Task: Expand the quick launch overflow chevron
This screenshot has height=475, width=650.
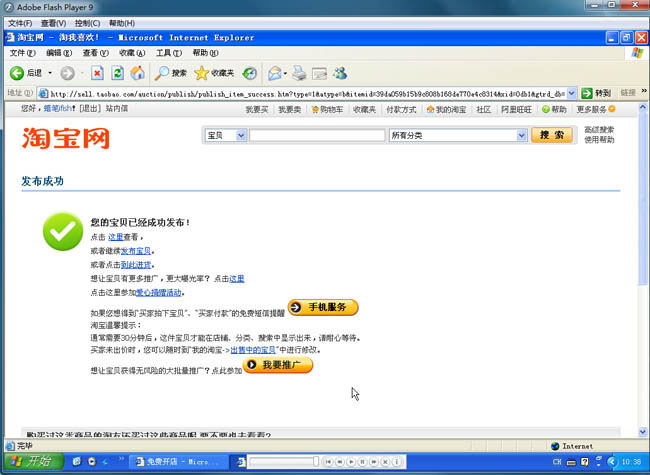Action: coord(121,459)
